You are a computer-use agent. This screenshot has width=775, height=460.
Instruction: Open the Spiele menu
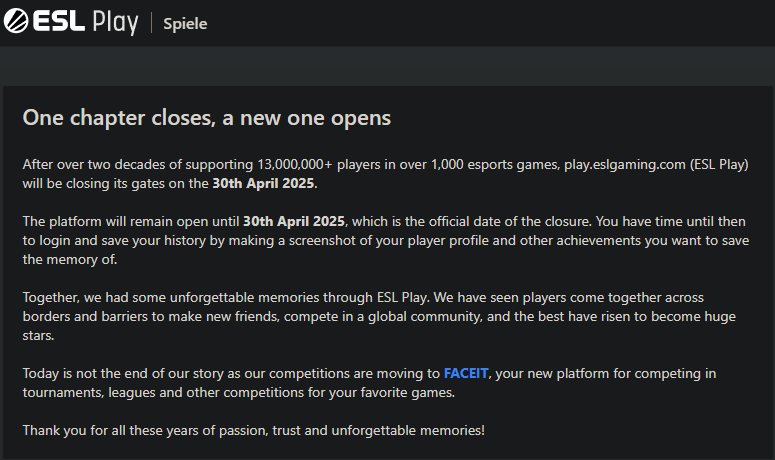tap(185, 24)
